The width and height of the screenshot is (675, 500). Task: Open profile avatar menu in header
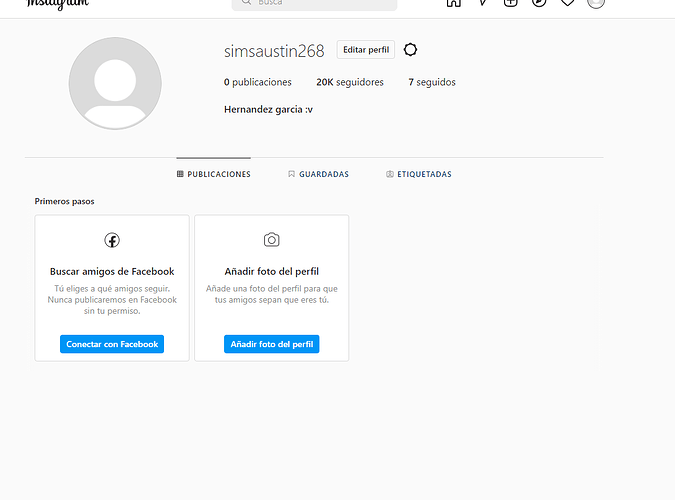596,3
